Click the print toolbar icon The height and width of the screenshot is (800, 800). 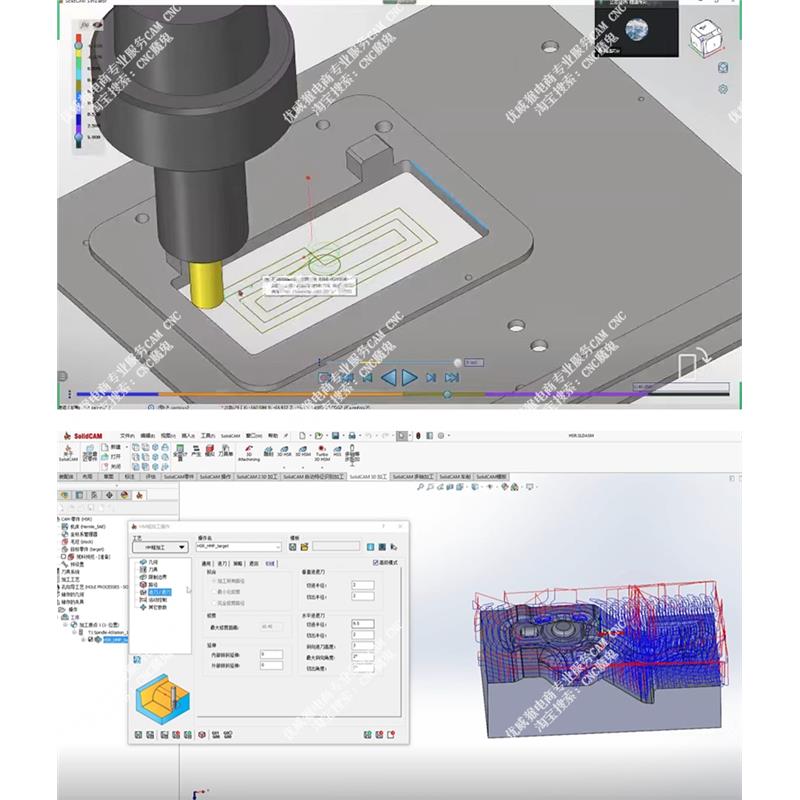click(x=352, y=436)
